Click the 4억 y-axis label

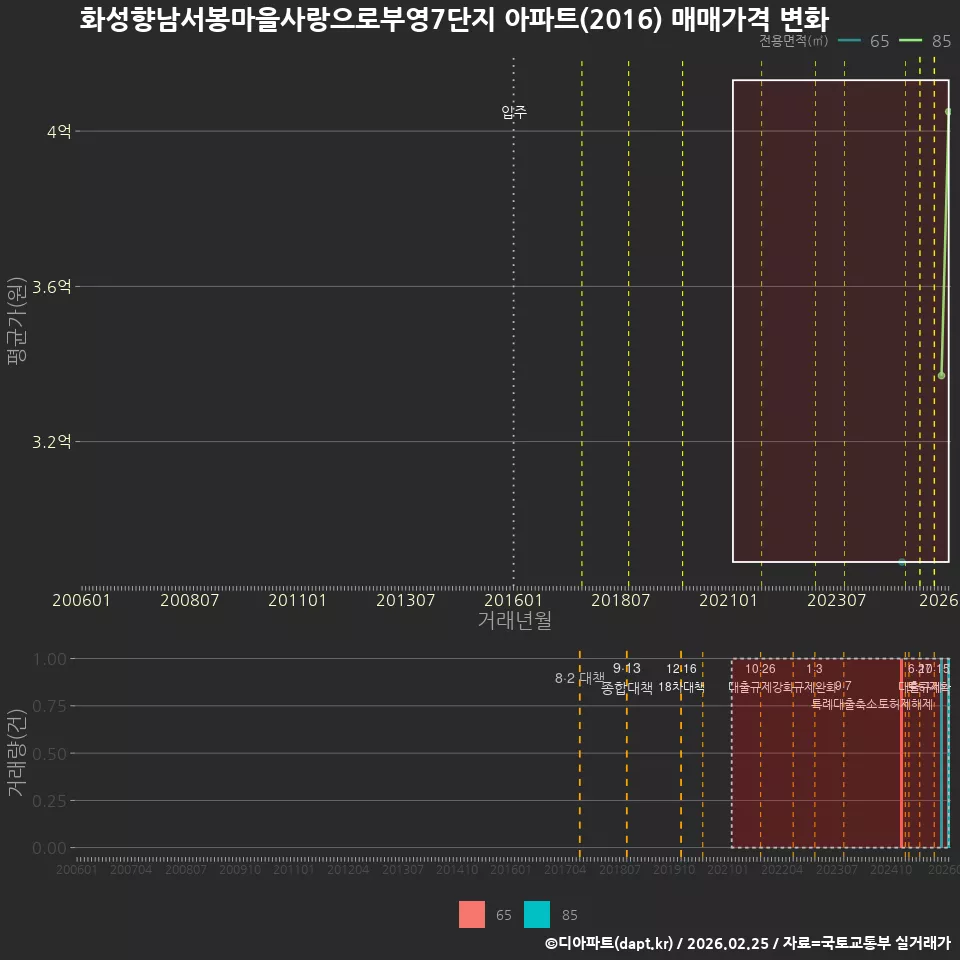pos(59,131)
